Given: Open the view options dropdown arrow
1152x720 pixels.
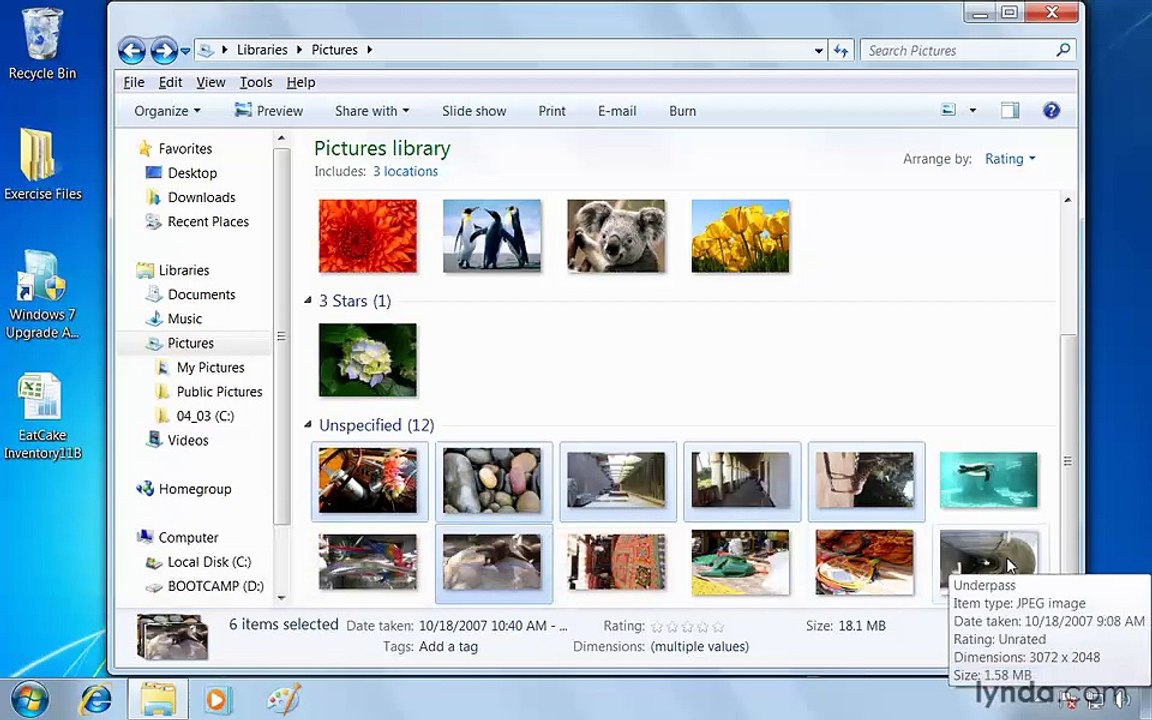Looking at the screenshot, I should tap(973, 110).
